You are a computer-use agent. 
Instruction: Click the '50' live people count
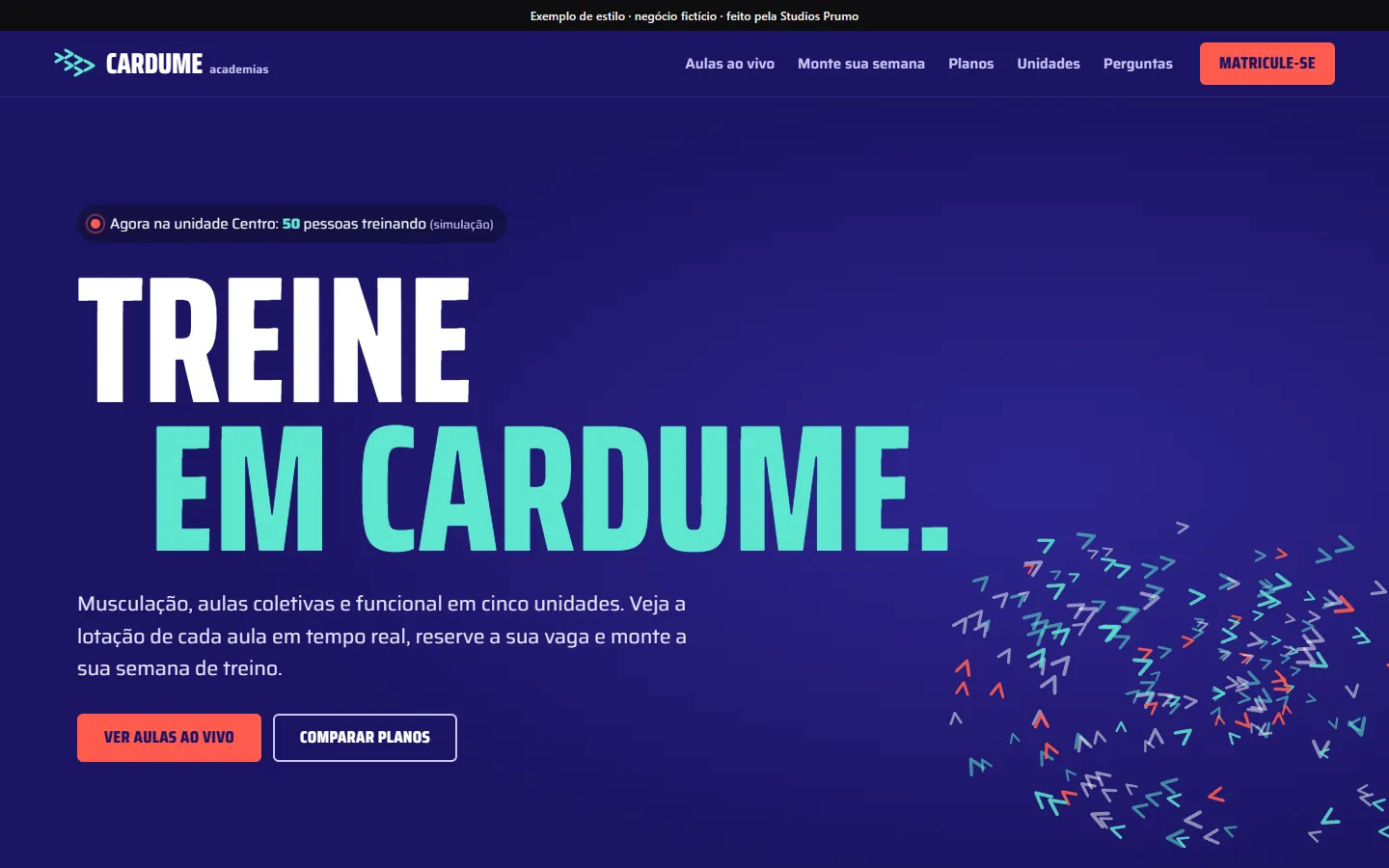291,224
